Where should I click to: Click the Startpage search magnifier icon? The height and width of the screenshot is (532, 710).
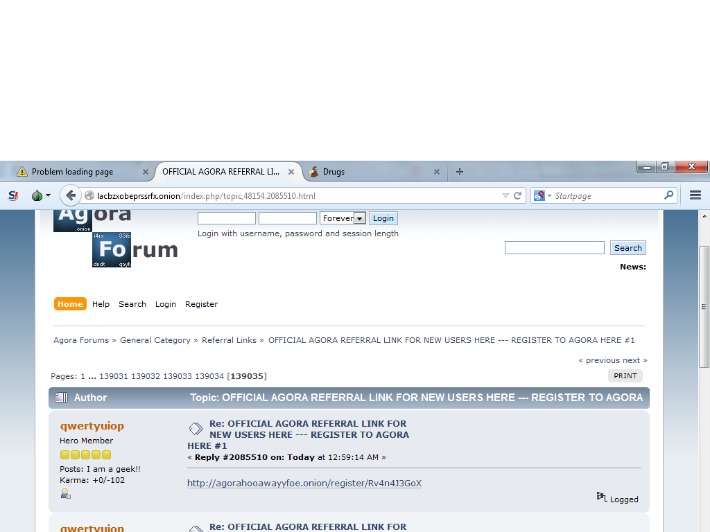[668, 195]
